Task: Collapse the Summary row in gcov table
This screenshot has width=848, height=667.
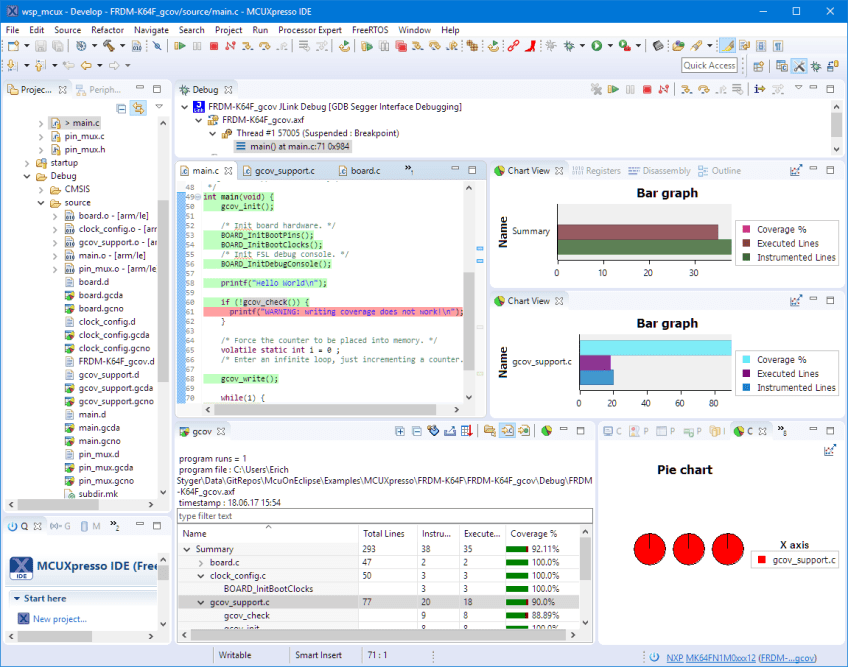Action: [187, 549]
